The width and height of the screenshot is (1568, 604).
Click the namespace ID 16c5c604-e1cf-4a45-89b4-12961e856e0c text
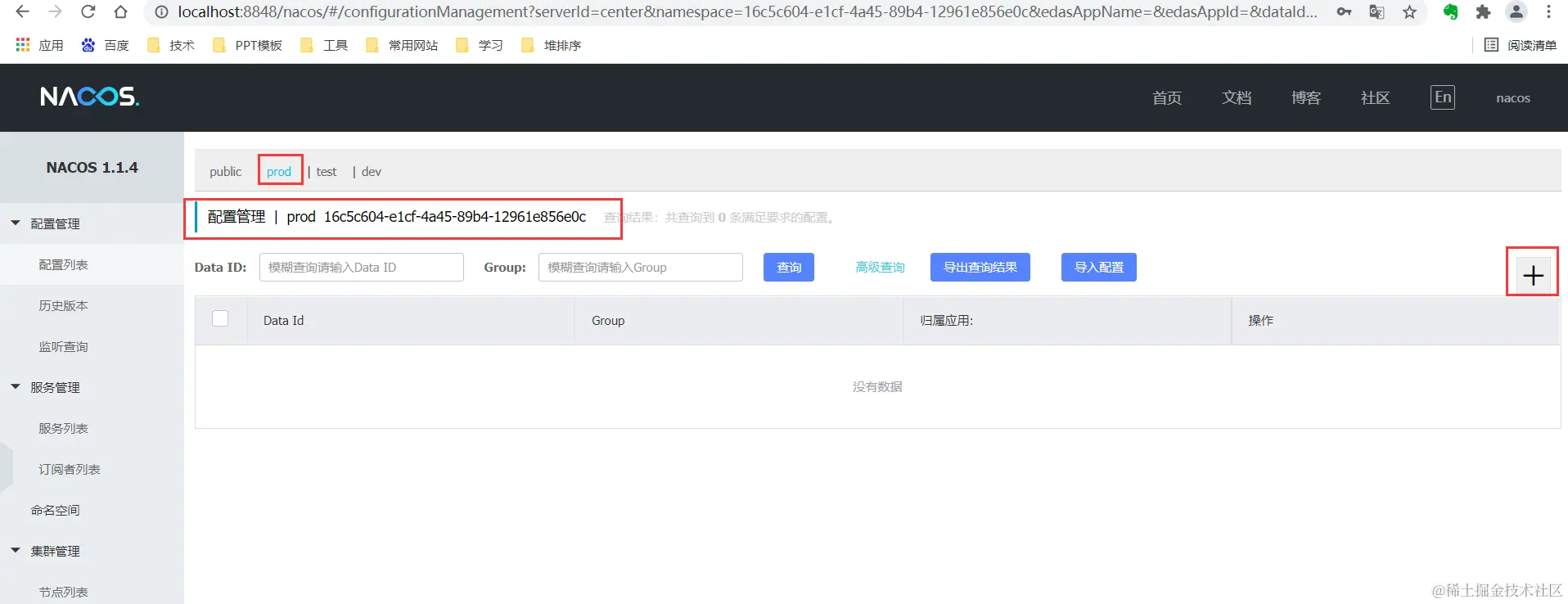point(455,217)
